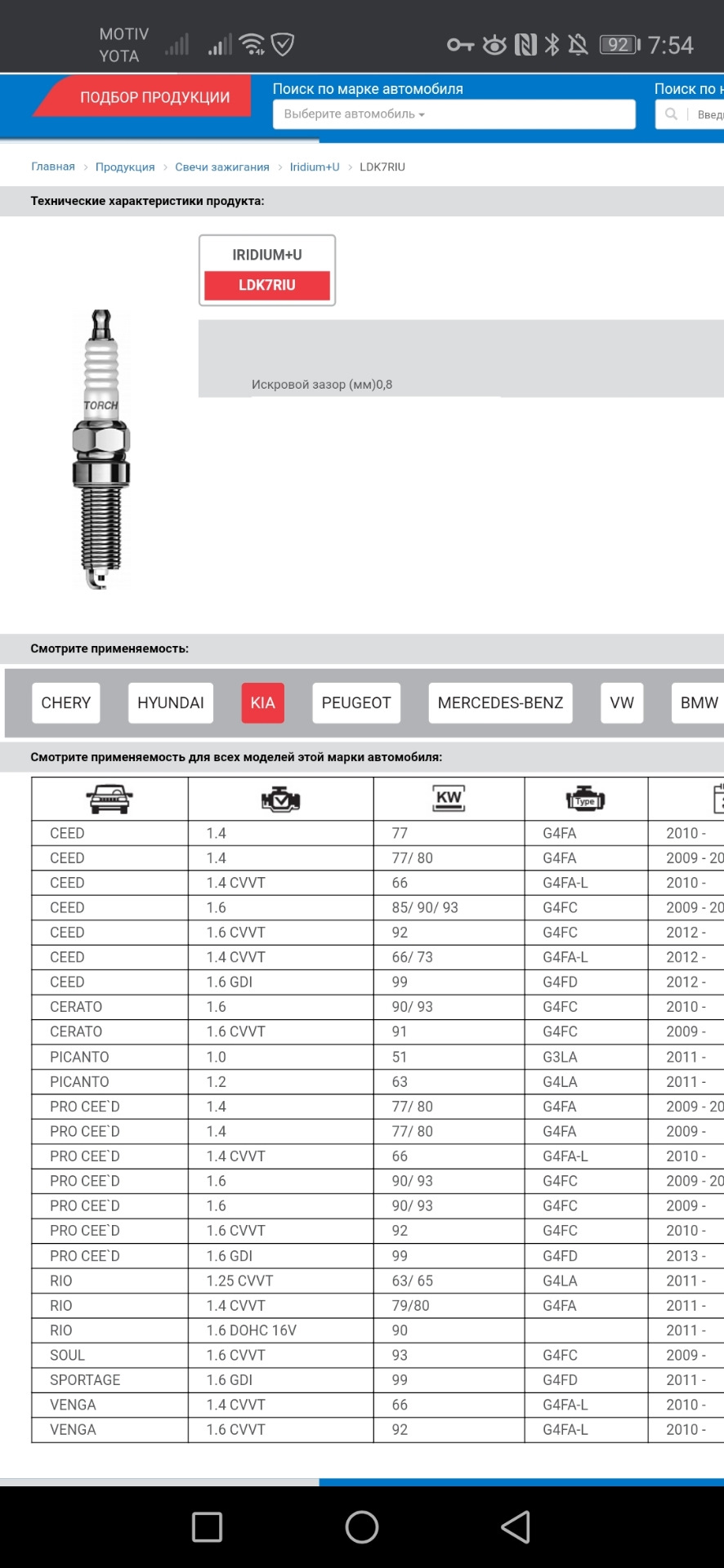Image resolution: width=724 pixels, height=1568 pixels.
Task: Select the HYUNDAI brand tab
Action: 171,703
